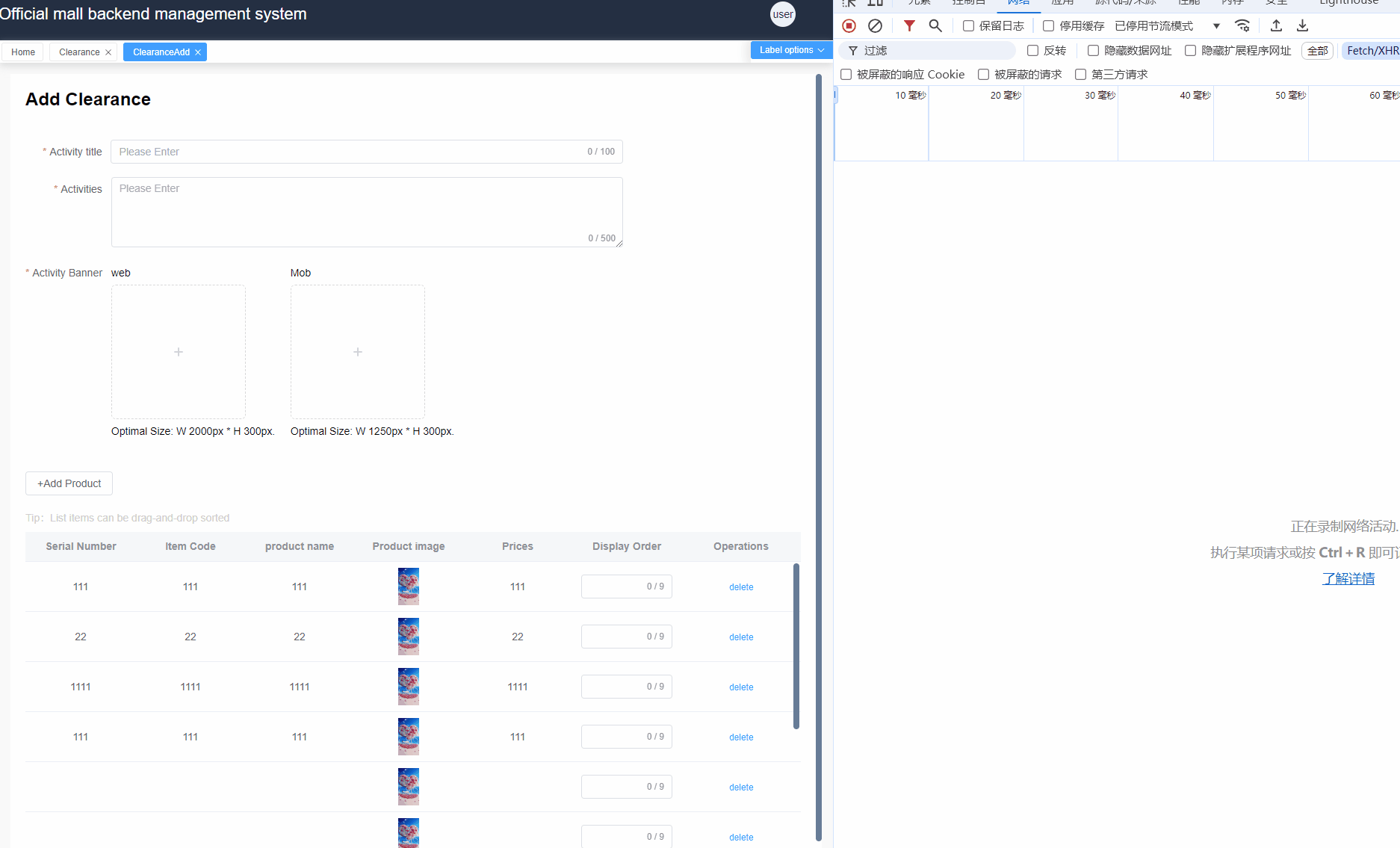Click Display Order input for row 1111
Screen dimensions: 1400x848
tap(627, 687)
